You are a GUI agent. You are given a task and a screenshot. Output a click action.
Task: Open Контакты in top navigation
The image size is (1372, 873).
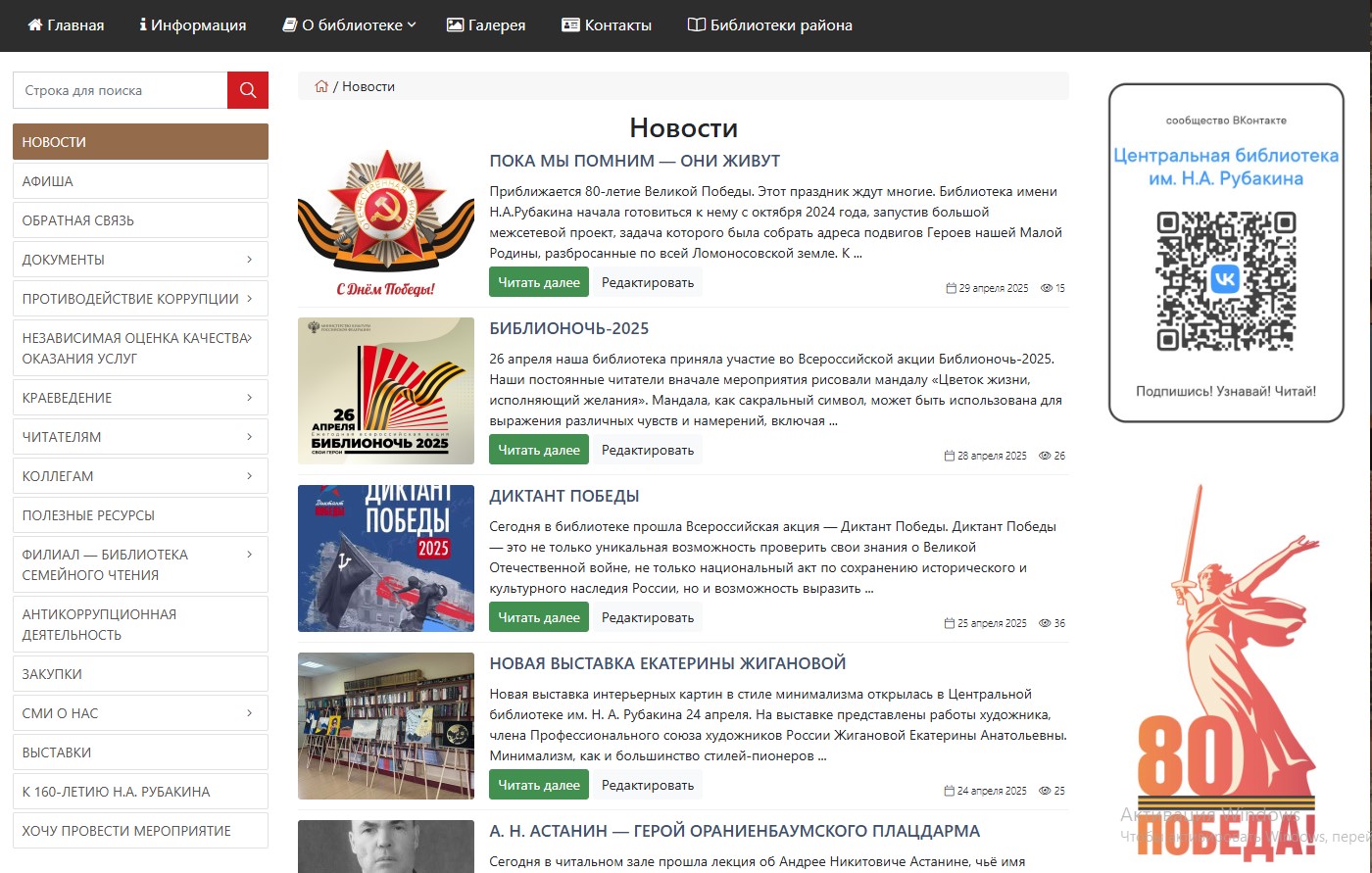(607, 25)
